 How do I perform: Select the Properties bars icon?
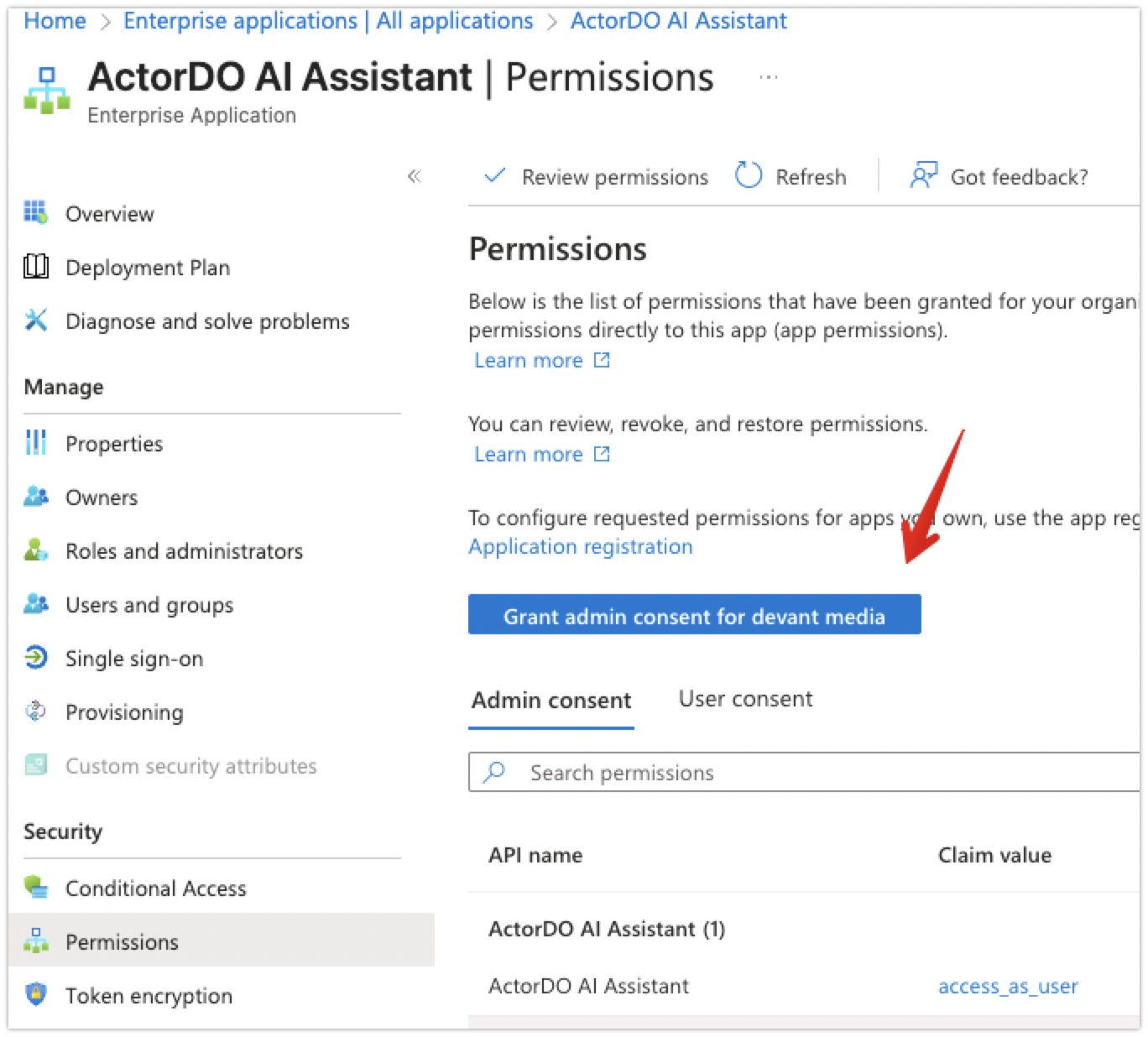tap(36, 443)
